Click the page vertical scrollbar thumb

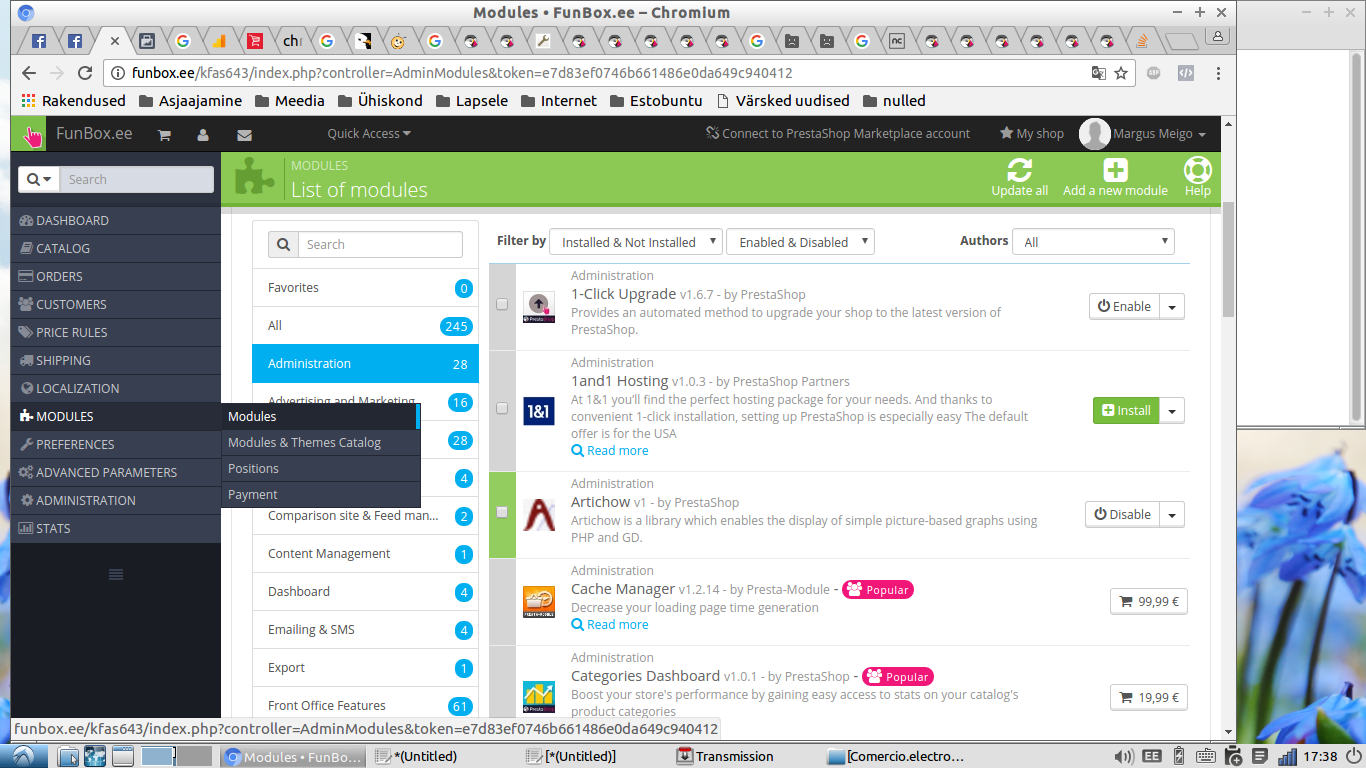pyautogui.click(x=1228, y=260)
